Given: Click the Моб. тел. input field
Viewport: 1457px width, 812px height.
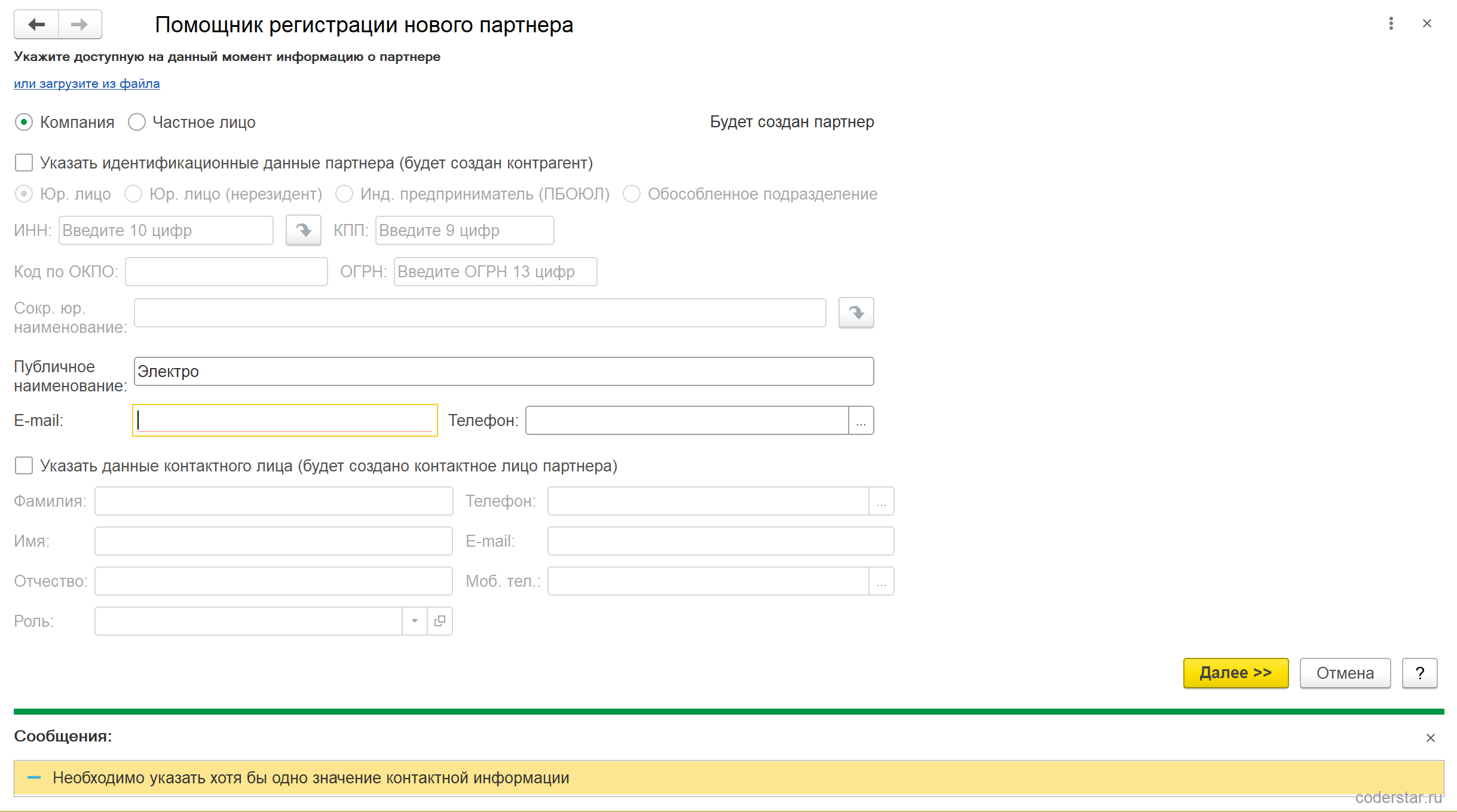Looking at the screenshot, I should click(x=708, y=581).
